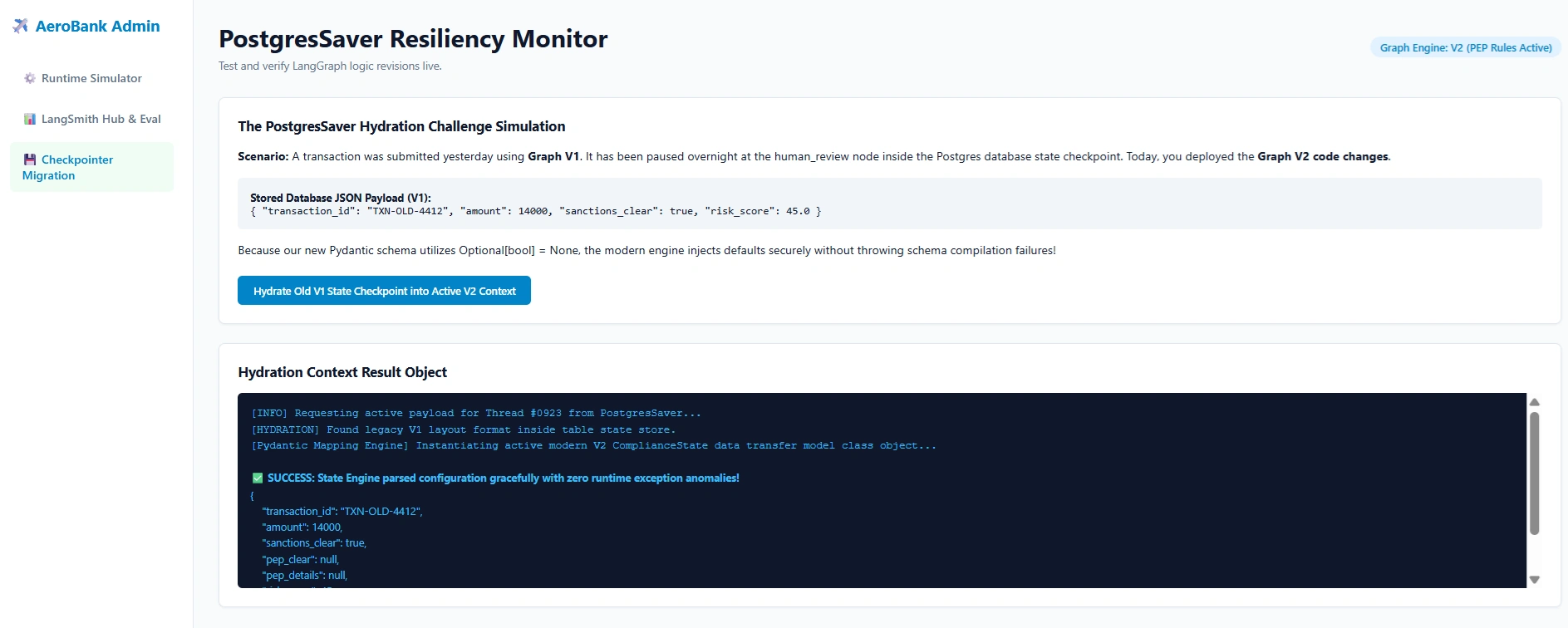Screen dimensions: 1568x628
Task: Click the PostgresSaver Resiliency Monitor heading
Action: coord(413,39)
